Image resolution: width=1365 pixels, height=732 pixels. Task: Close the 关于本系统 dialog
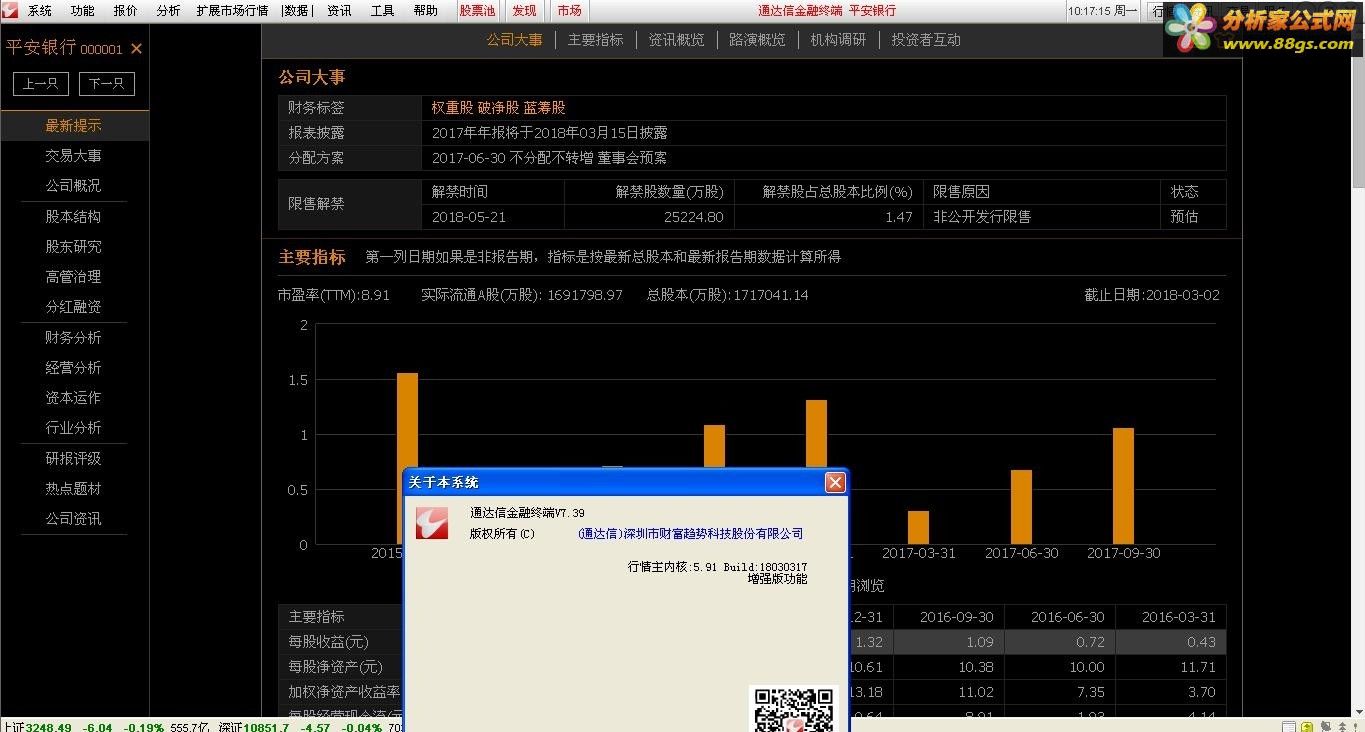(835, 483)
